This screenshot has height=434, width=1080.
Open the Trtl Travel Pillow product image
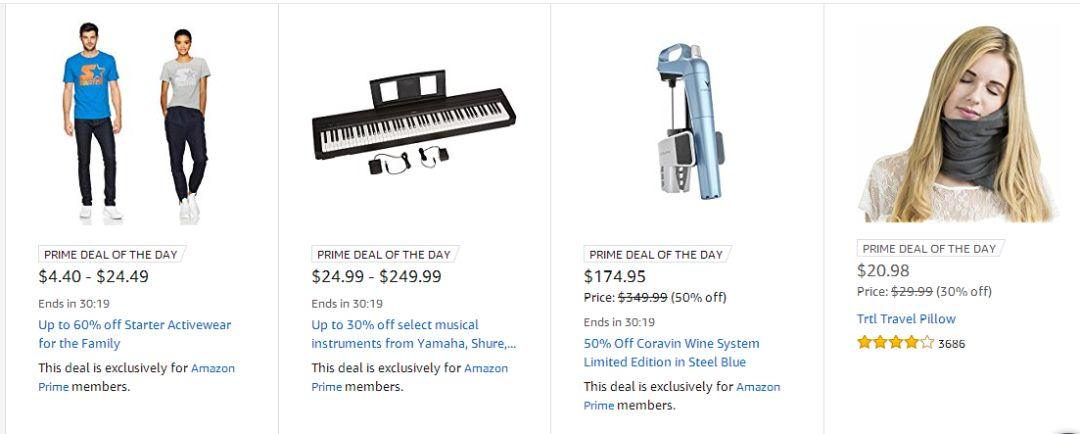(x=957, y=124)
